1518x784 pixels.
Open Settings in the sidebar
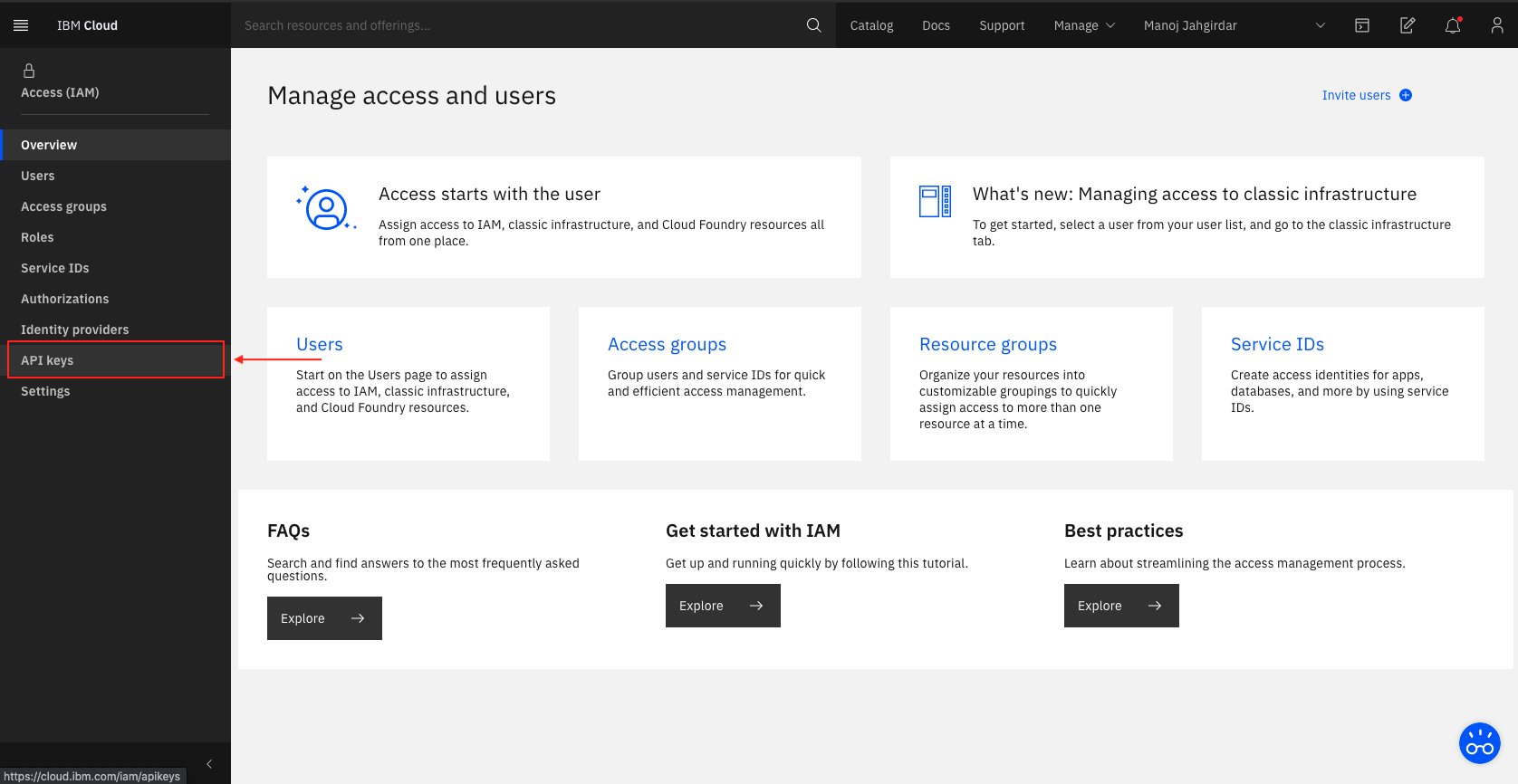(115, 391)
